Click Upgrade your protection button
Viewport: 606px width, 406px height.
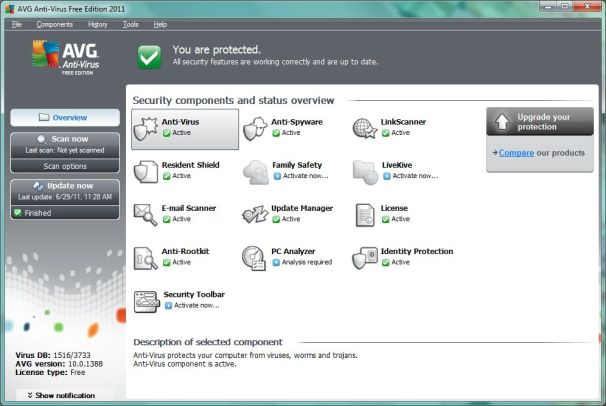point(540,121)
